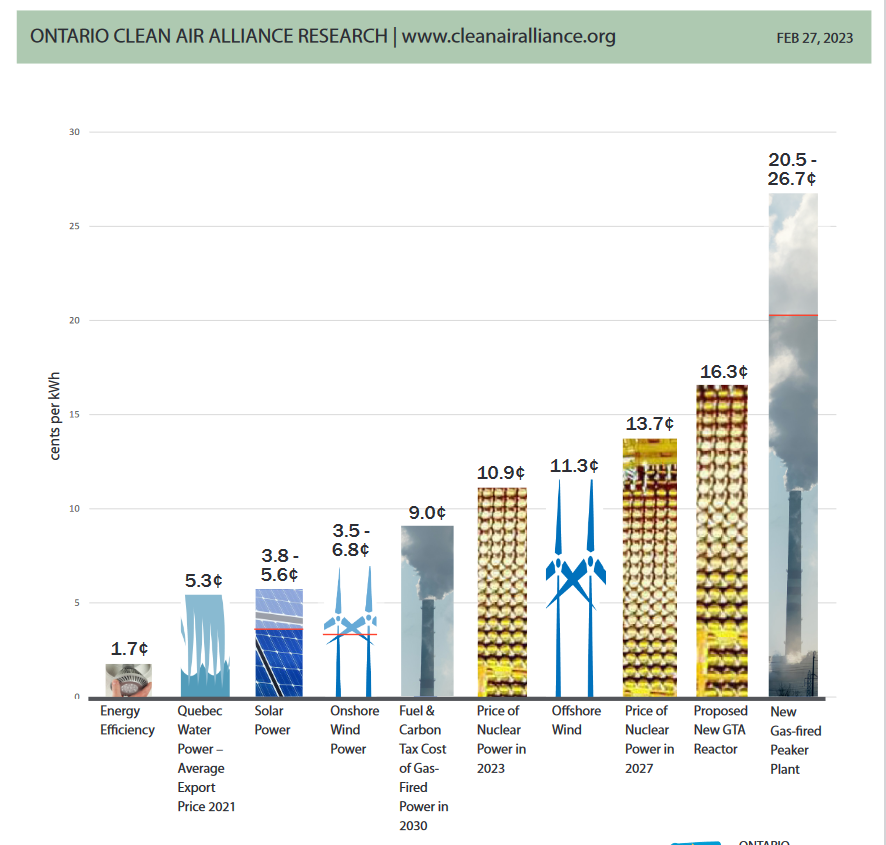Screen dimensions: 886x845
Task: Click the 11.3¢ value label
Action: (x=574, y=465)
